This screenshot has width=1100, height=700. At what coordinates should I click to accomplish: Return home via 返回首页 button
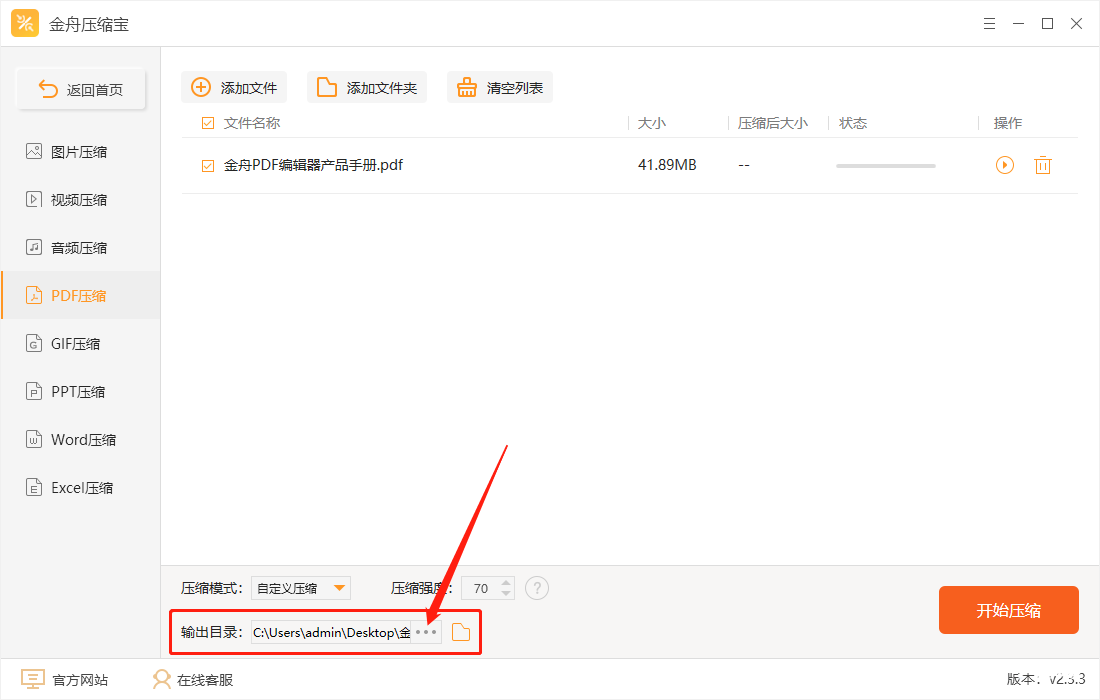click(81, 88)
